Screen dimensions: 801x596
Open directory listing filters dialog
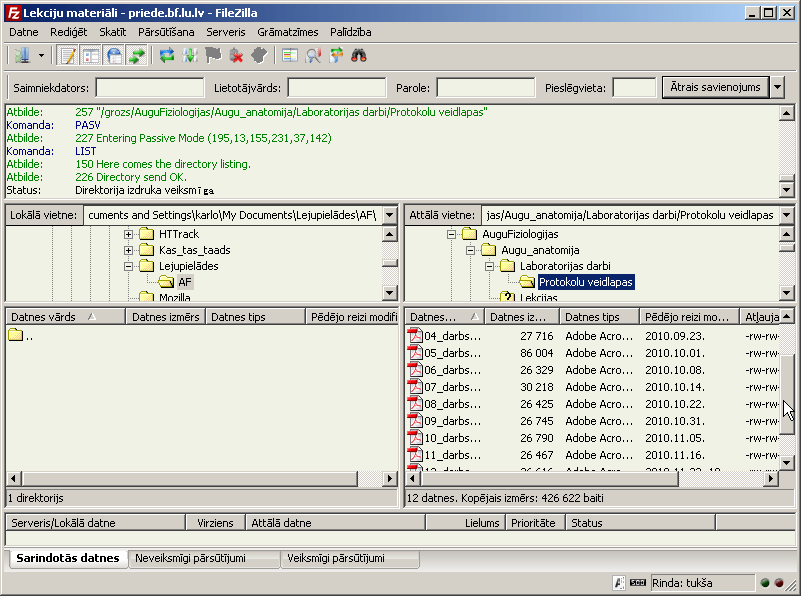click(x=290, y=55)
